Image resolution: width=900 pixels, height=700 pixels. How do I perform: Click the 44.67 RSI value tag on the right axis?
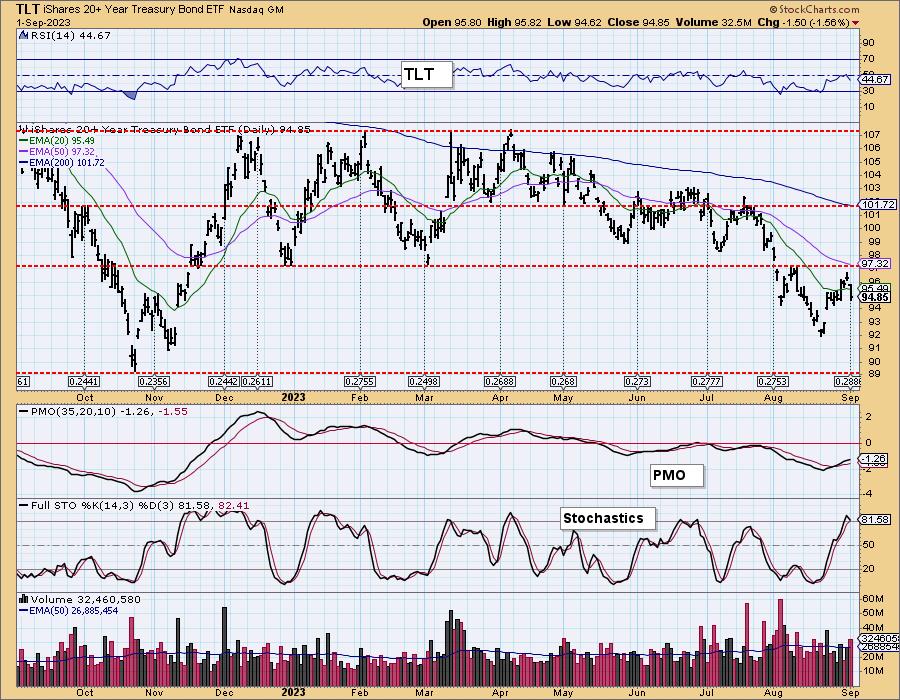pos(876,80)
